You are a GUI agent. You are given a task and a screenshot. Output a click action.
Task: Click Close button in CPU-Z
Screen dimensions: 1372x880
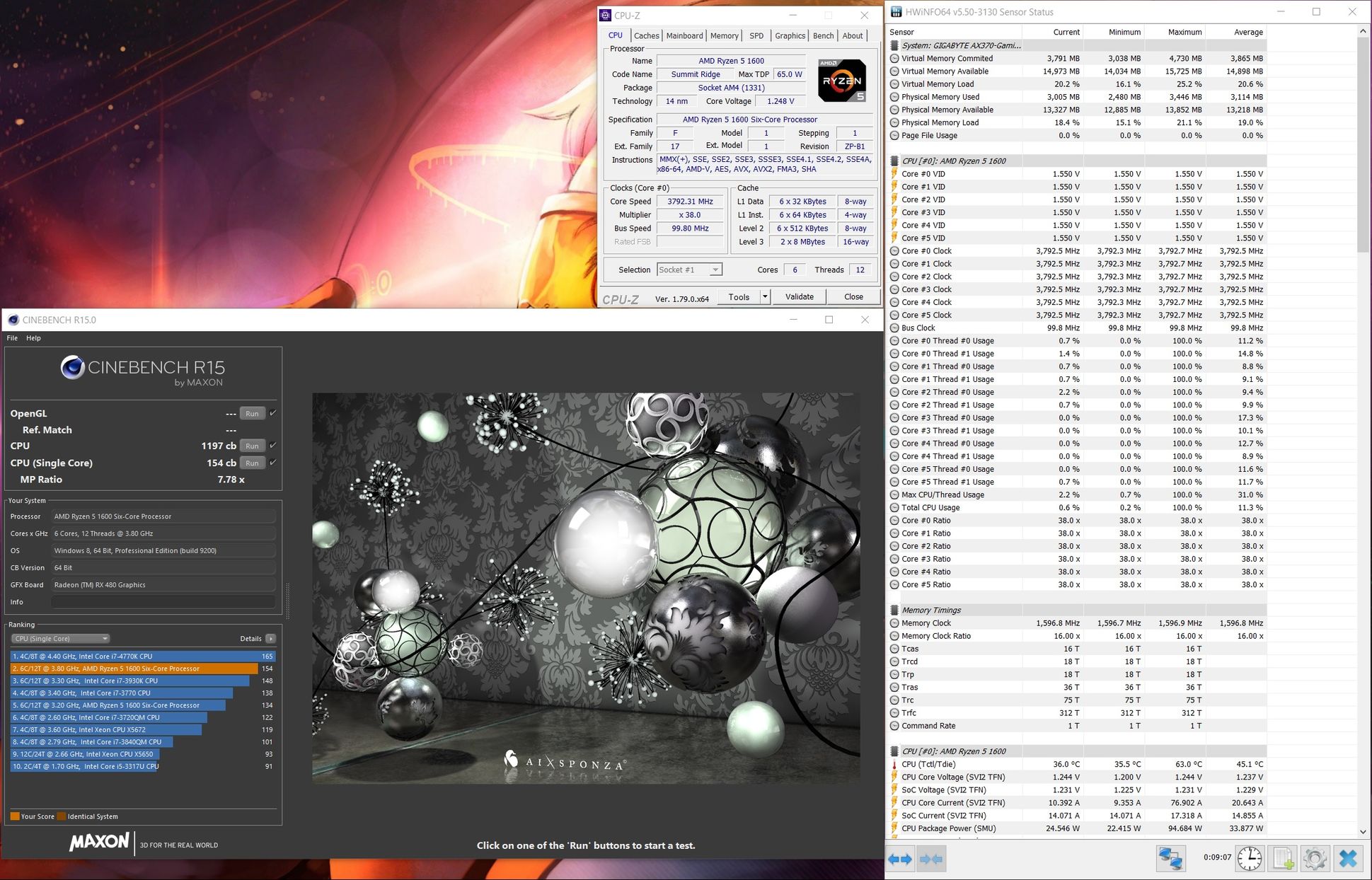tap(853, 297)
